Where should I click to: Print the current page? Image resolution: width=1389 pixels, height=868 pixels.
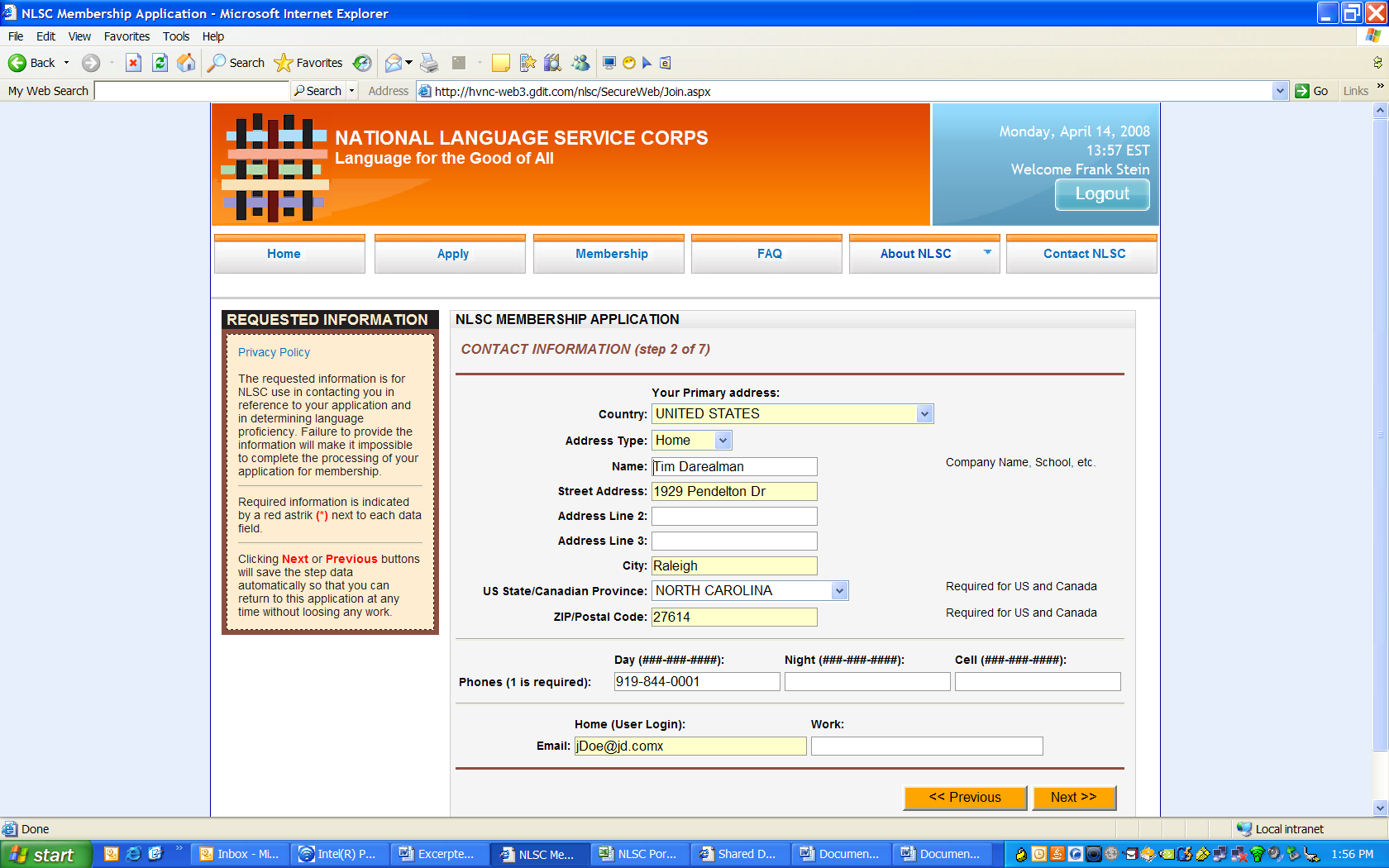[429, 63]
